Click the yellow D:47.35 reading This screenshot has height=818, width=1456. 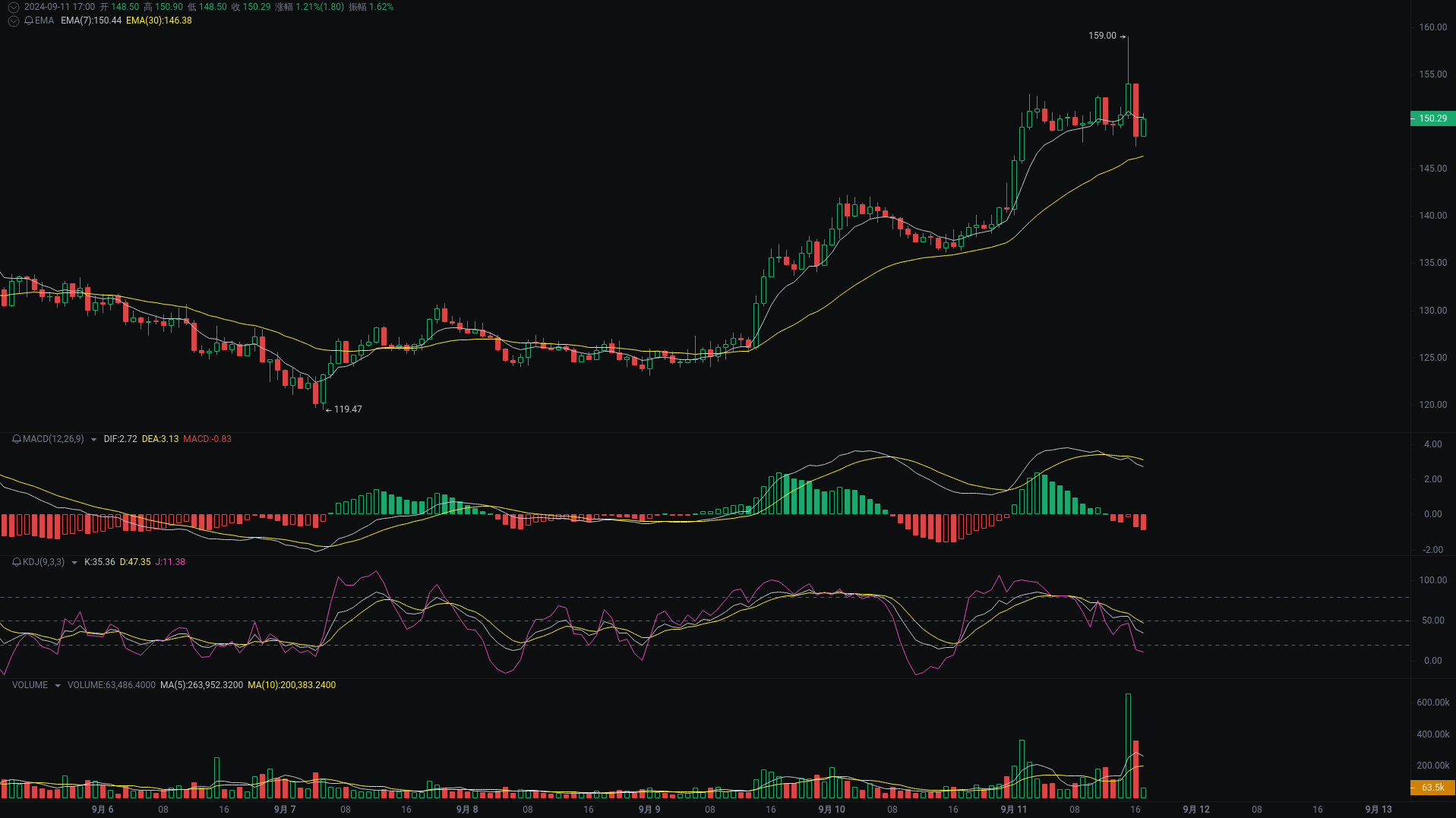pyautogui.click(x=135, y=562)
